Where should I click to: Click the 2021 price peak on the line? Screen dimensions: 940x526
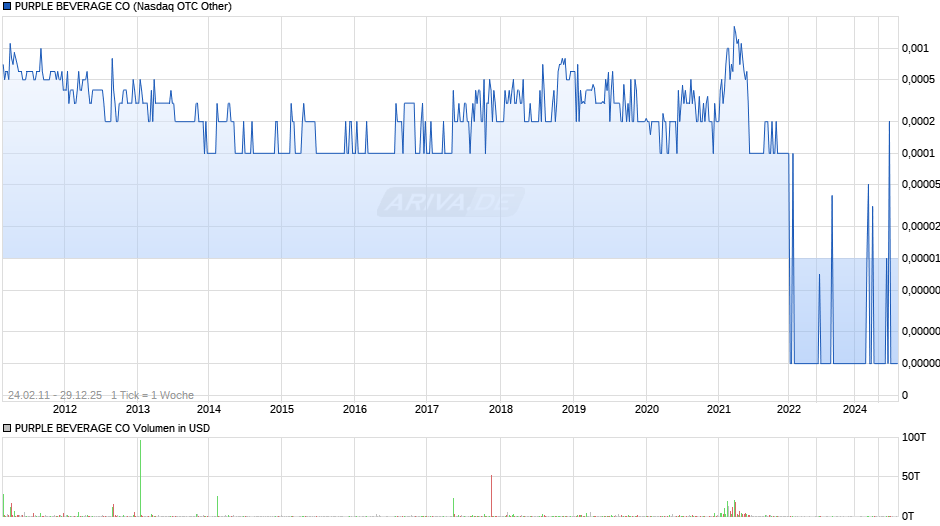pos(734,28)
